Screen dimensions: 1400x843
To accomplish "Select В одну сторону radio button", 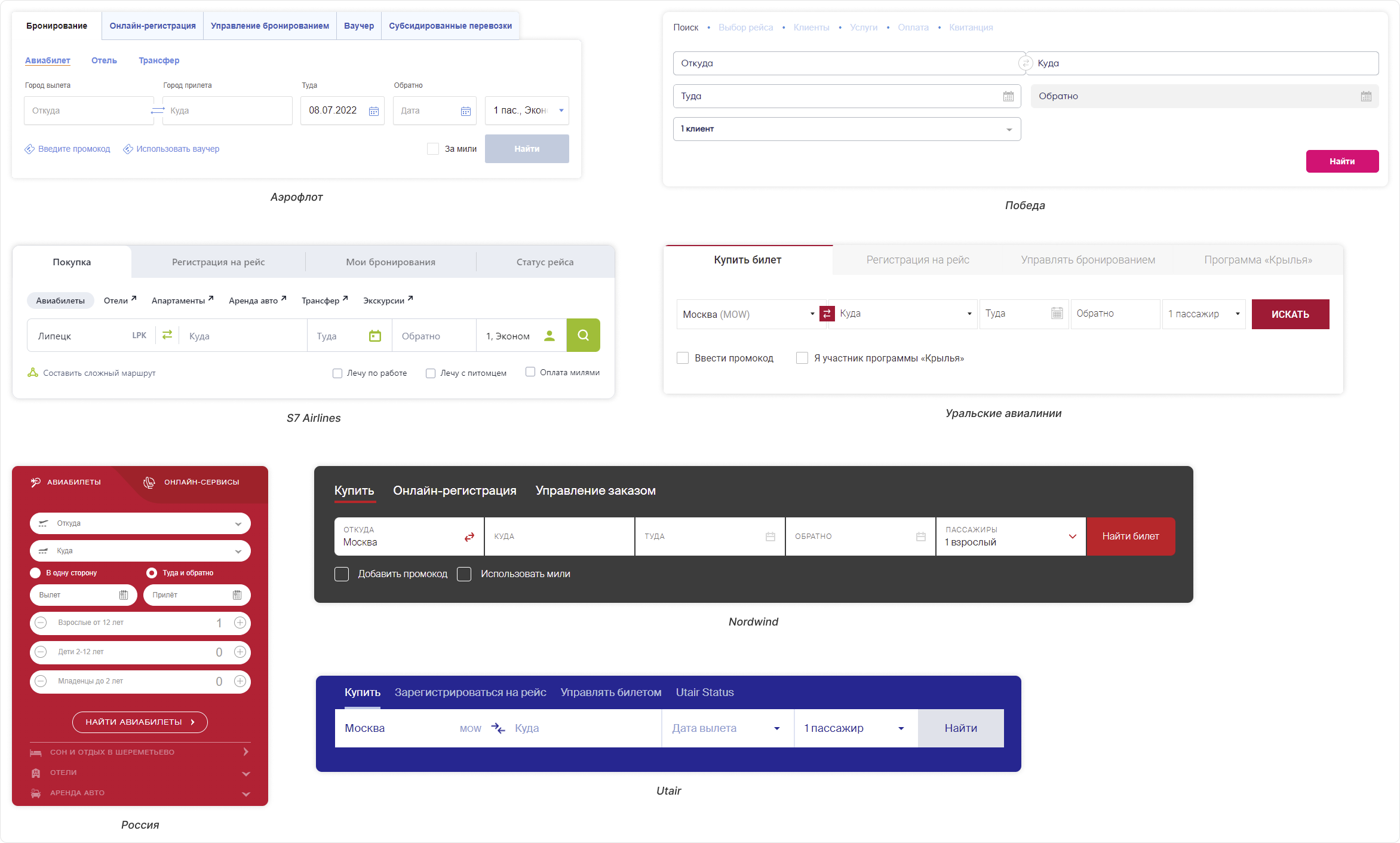I will [35, 573].
